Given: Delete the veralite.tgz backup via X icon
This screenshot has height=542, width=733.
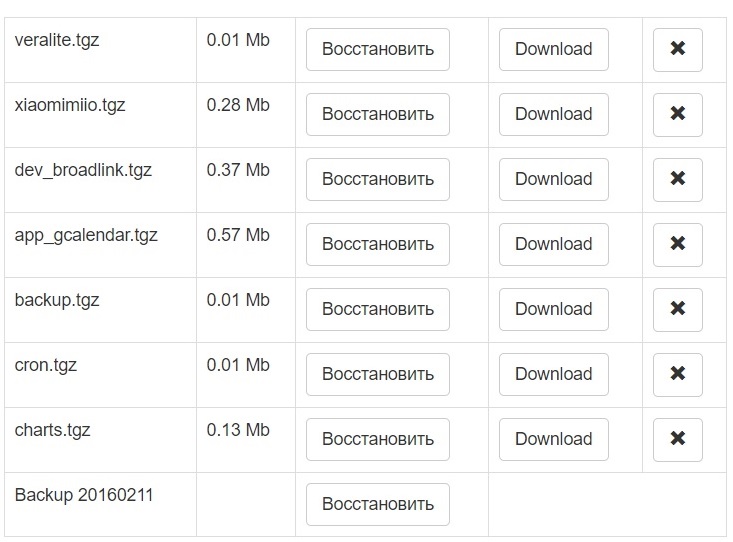Looking at the screenshot, I should [677, 49].
